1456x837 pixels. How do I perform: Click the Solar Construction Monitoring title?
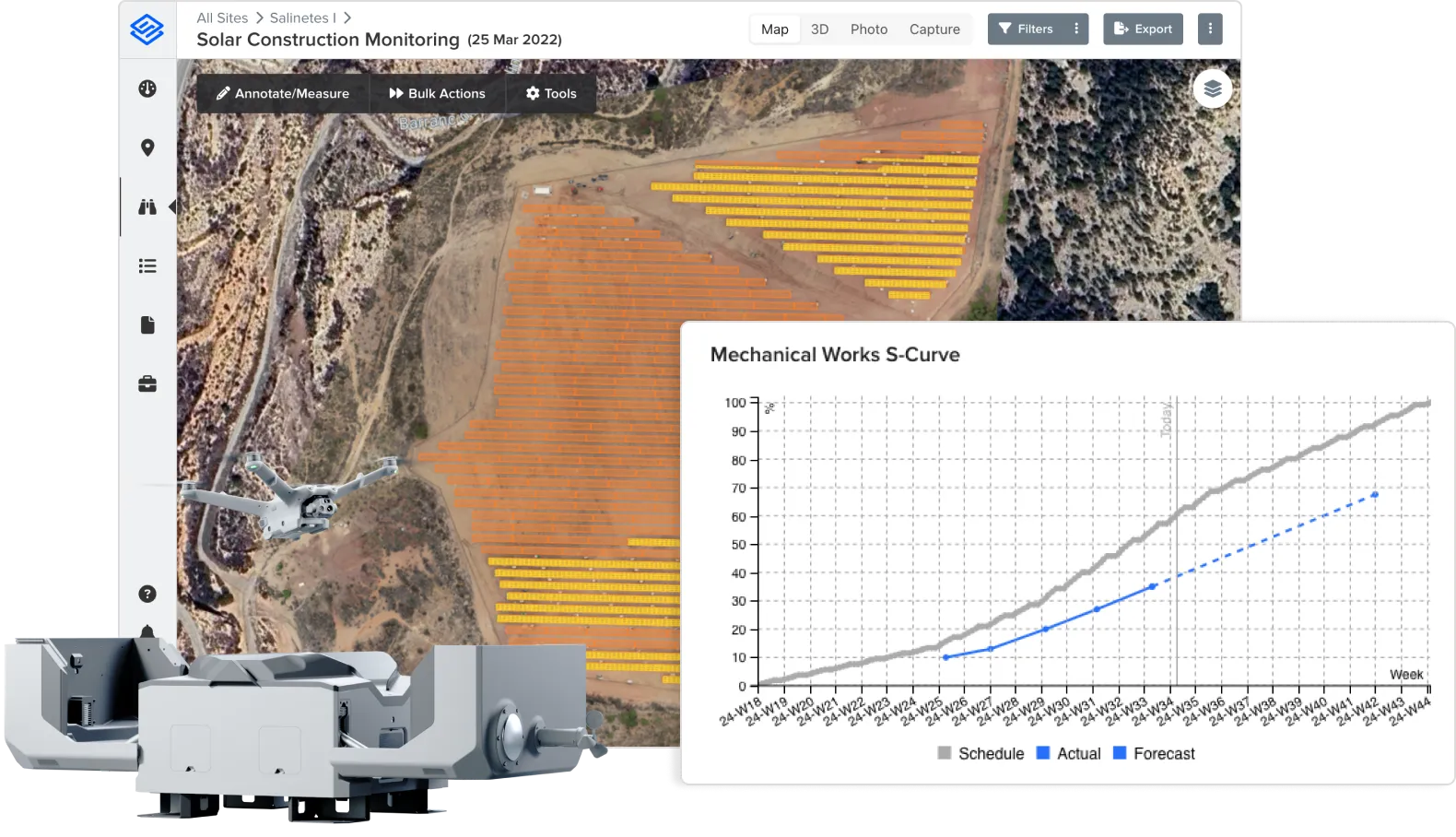[x=328, y=40]
